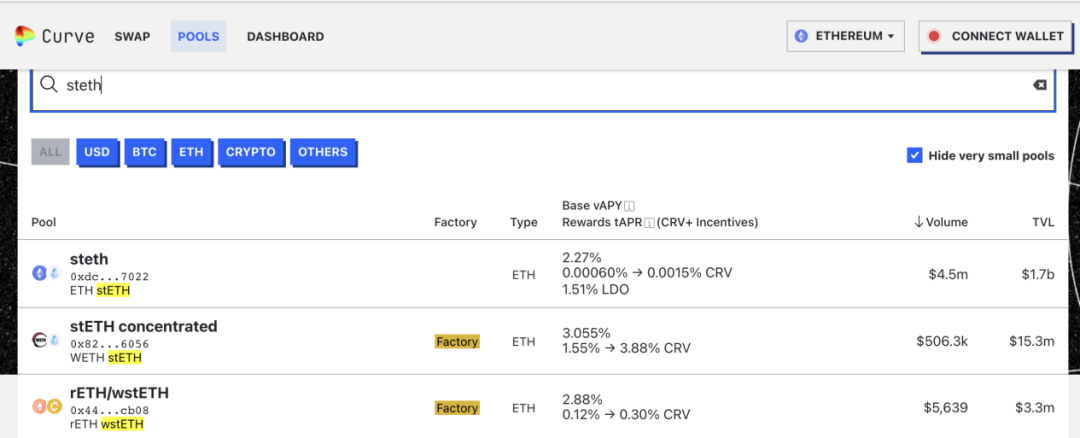Screen dimensions: 1080x438
Task: Click the steth pool token icons
Action: point(40,273)
